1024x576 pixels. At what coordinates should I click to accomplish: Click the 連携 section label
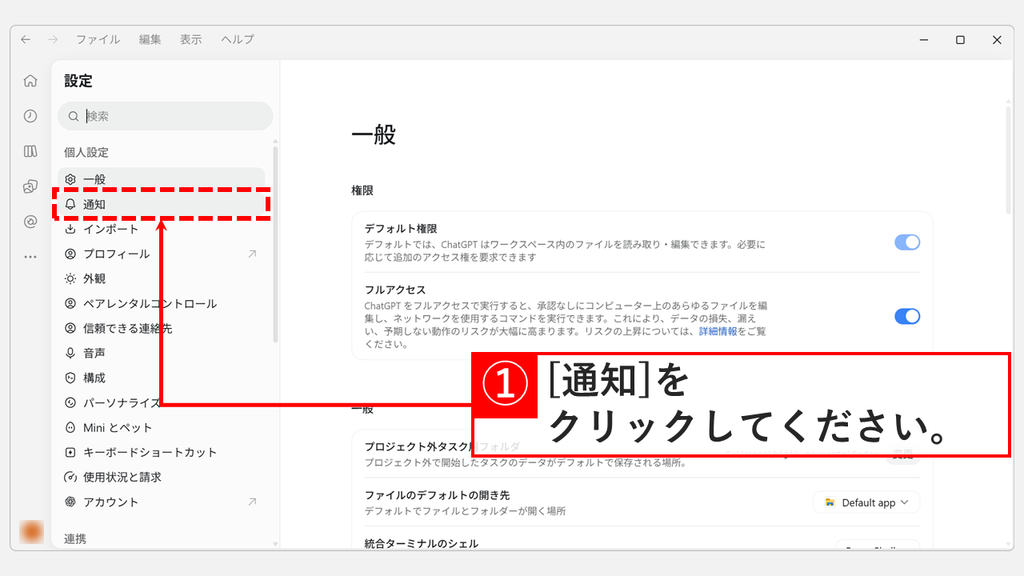pos(75,539)
